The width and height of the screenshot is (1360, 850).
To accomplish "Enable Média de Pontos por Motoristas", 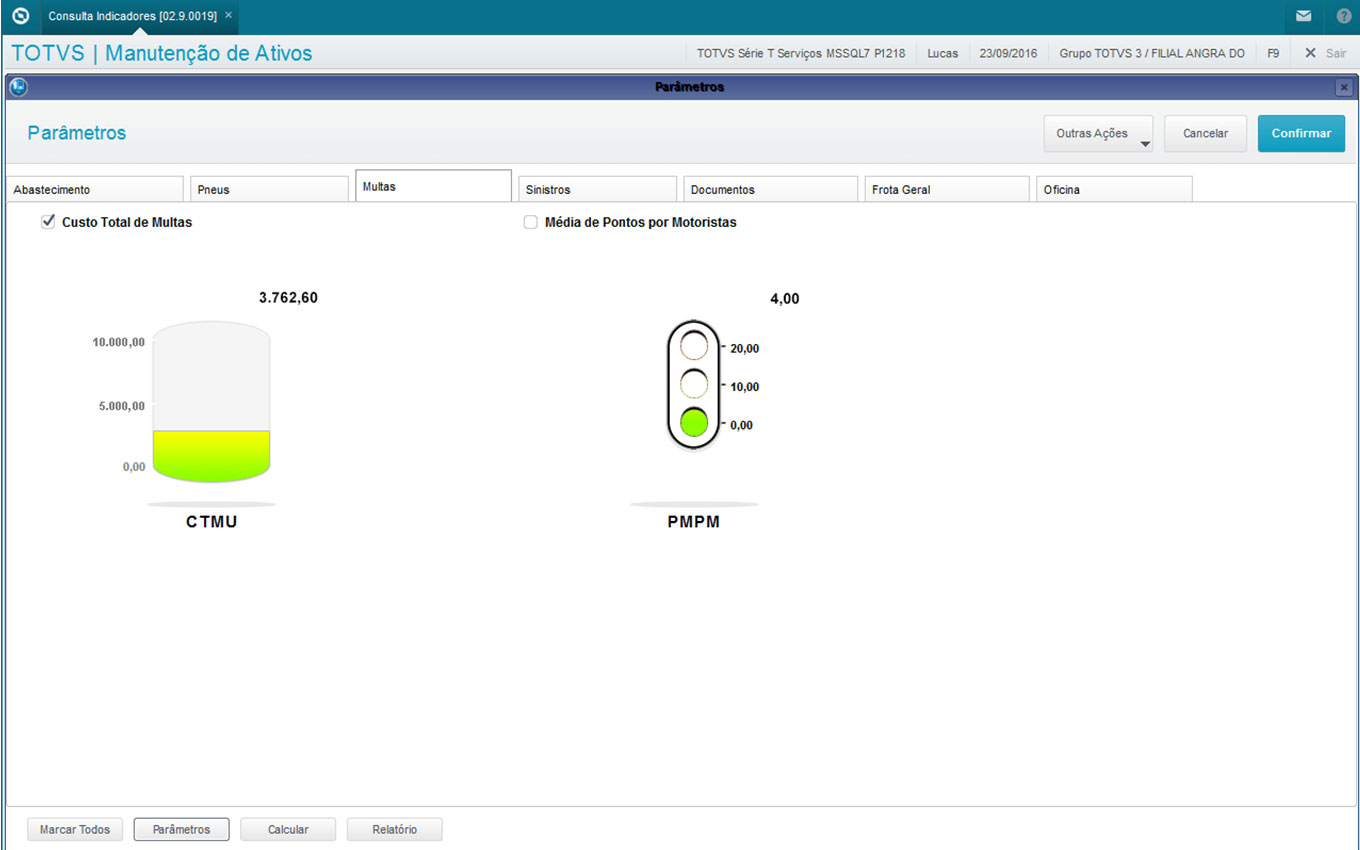I will point(531,223).
